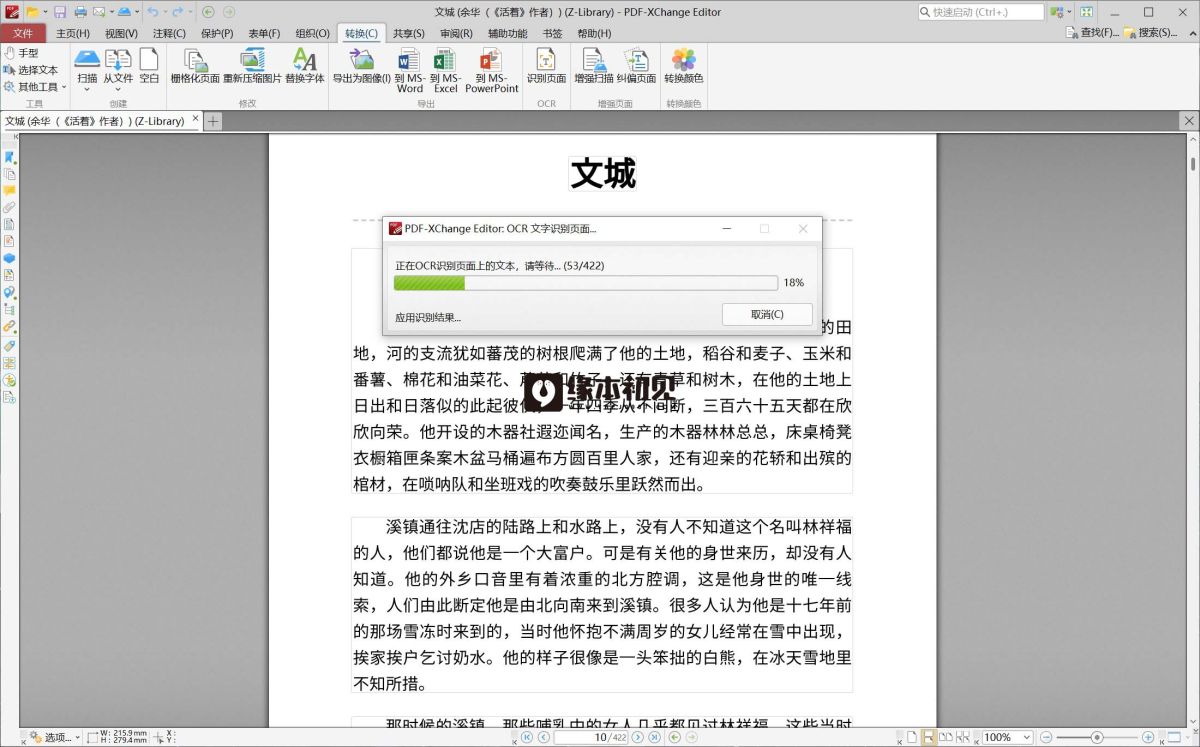
Task: Add a new tab with the plus button
Action: (x=213, y=121)
